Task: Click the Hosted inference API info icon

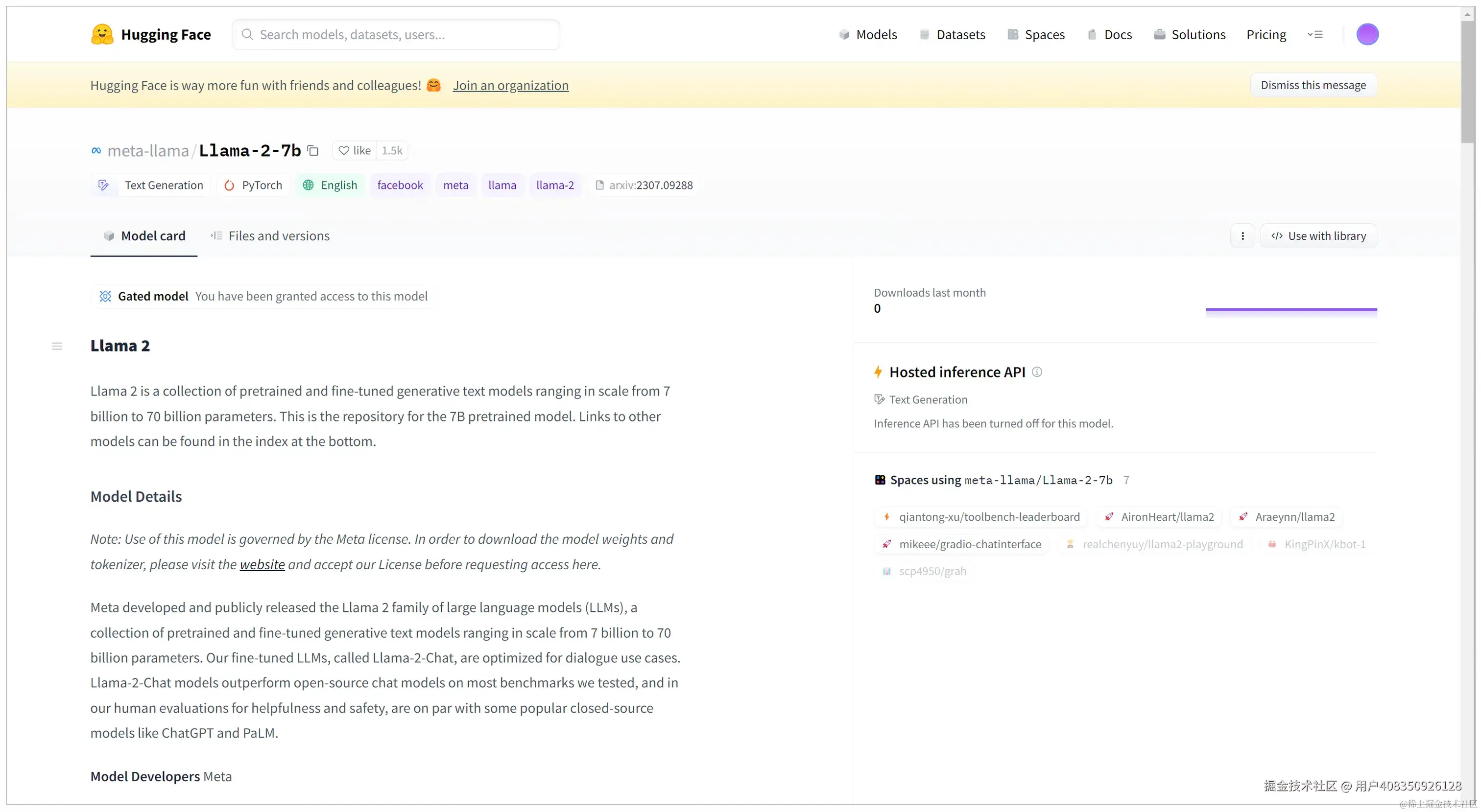Action: (x=1037, y=372)
